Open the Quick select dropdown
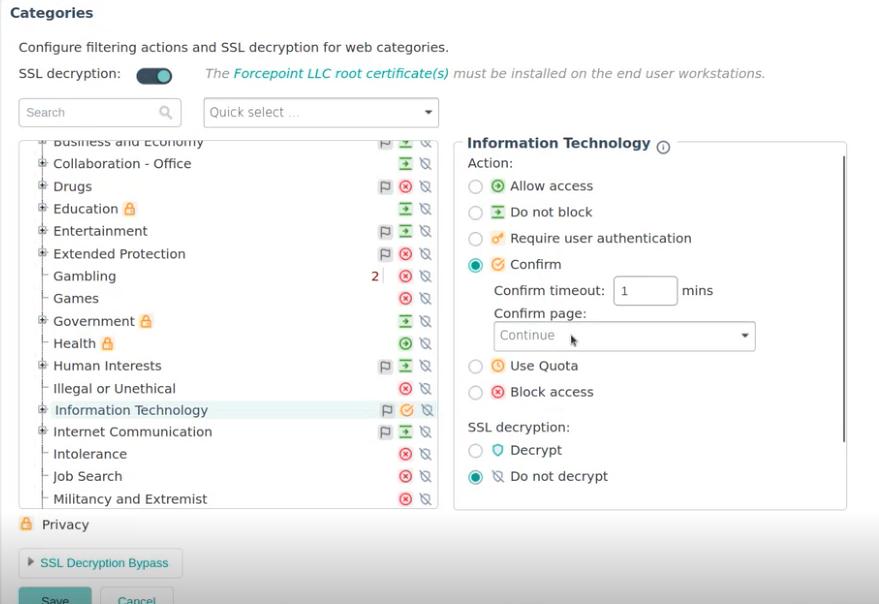879x604 pixels. click(x=321, y=112)
